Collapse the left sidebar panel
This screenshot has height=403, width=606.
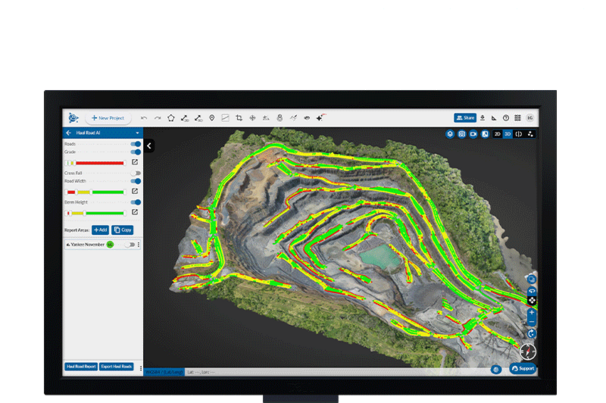[x=149, y=146]
